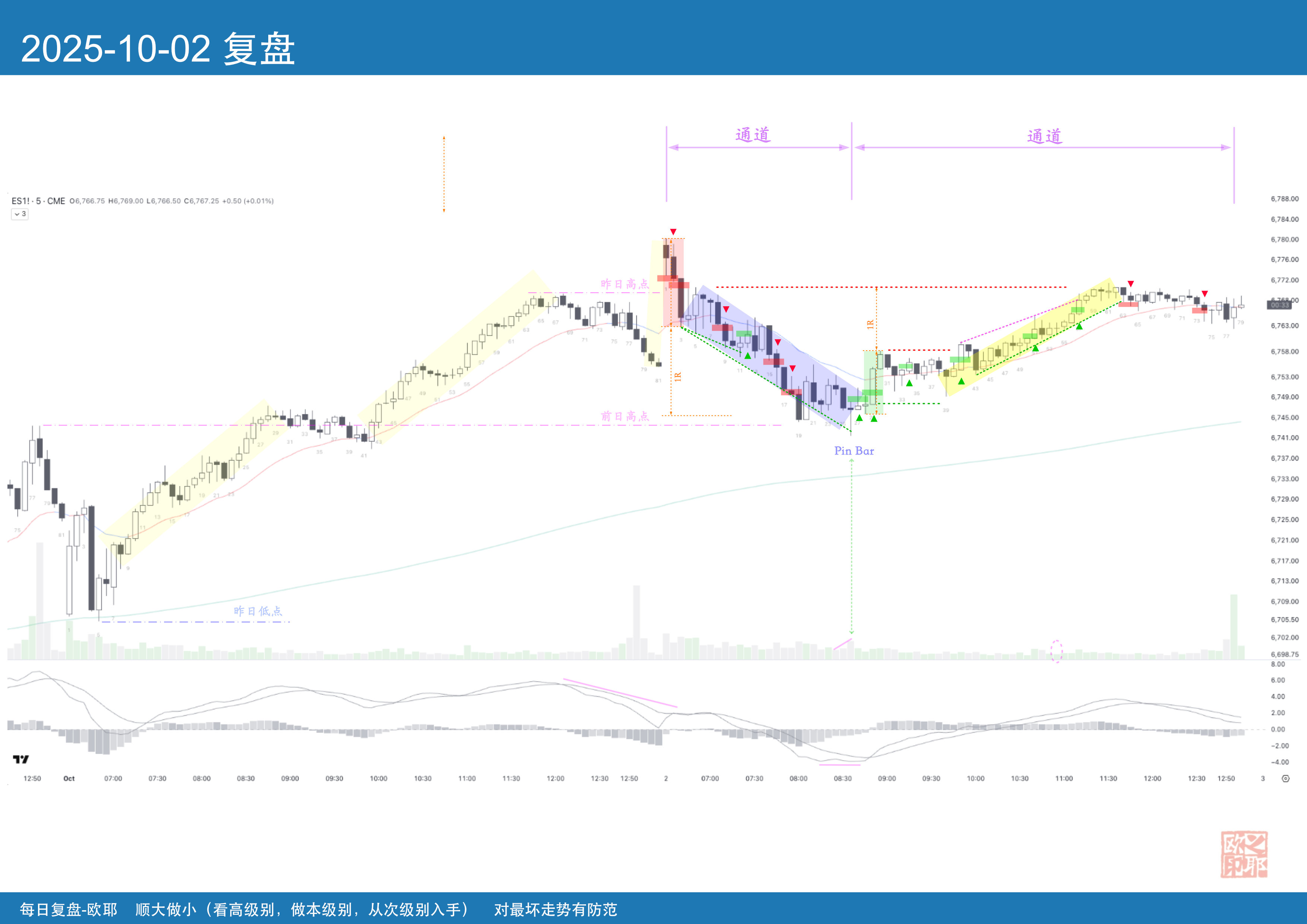The image size is (1307, 924).
Task: Select the Pin Bar text annotation
Action: pos(854,451)
